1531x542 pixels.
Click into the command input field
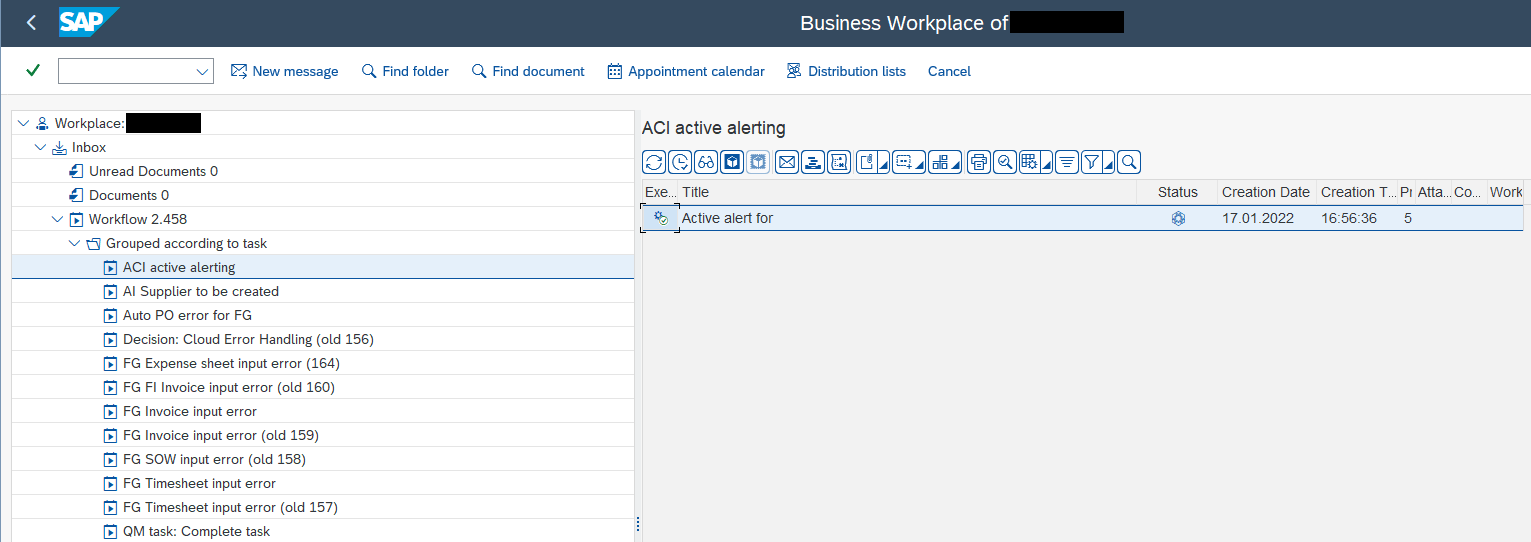pos(127,72)
